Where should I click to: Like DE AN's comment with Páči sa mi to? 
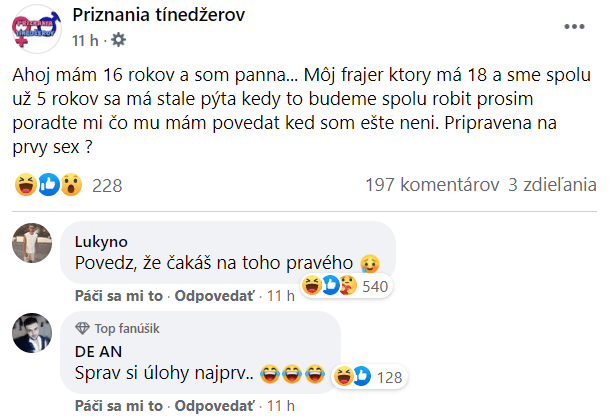(x=118, y=405)
